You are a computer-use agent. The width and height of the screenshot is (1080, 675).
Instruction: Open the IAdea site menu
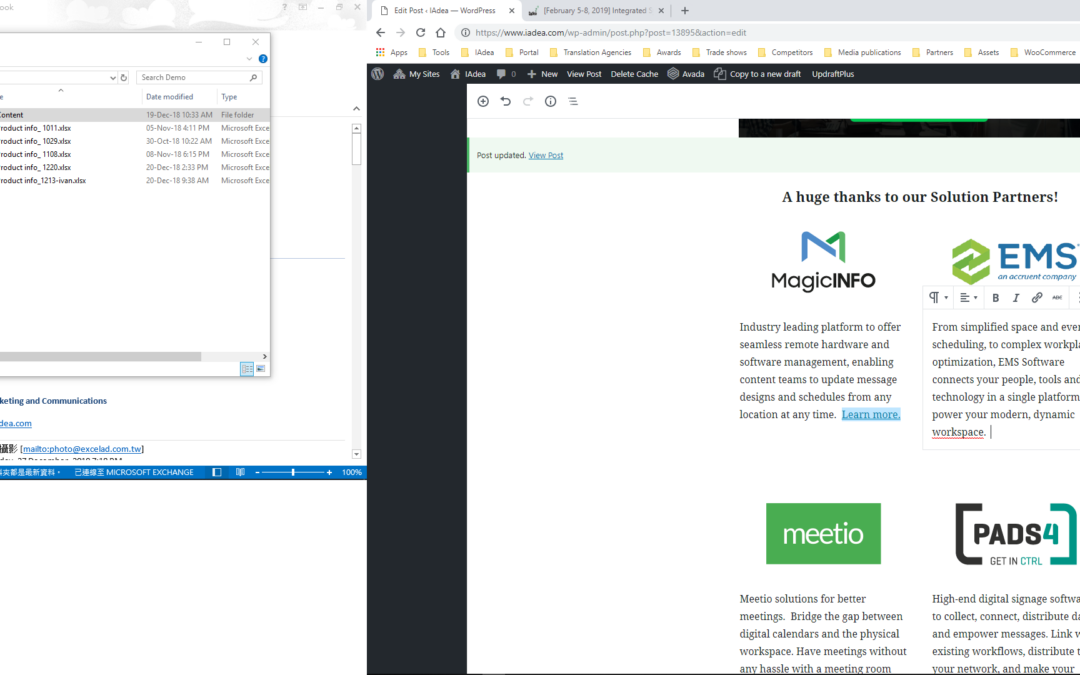[x=468, y=74]
